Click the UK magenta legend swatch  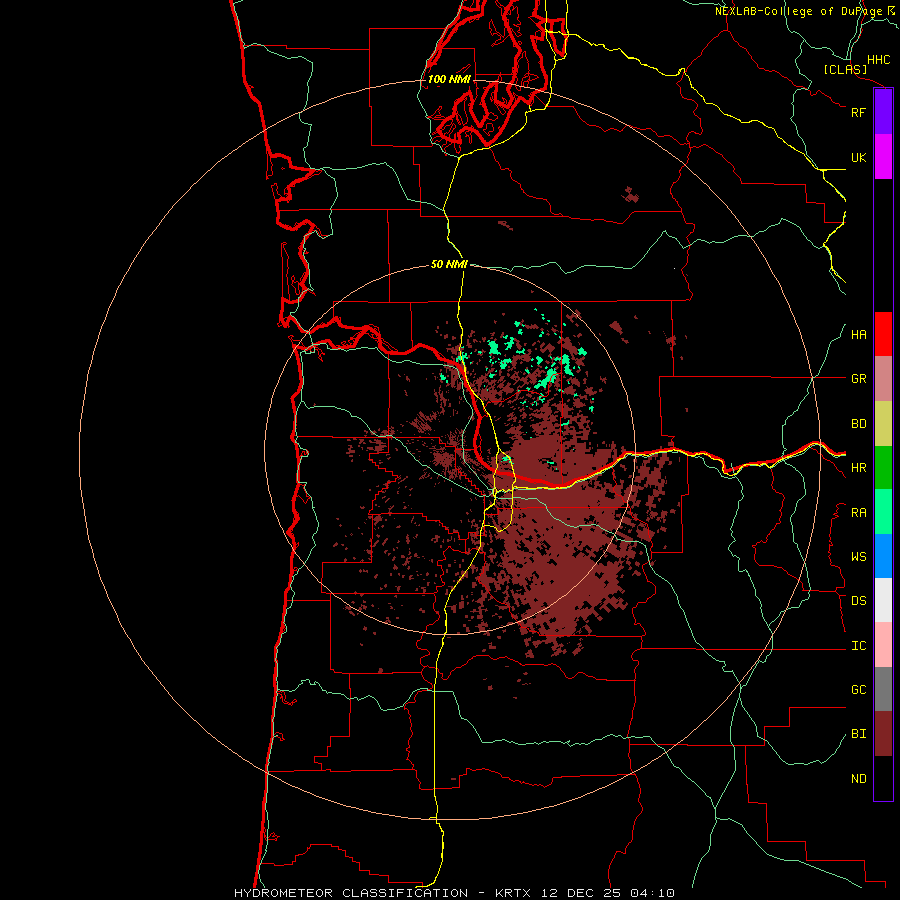[x=883, y=157]
